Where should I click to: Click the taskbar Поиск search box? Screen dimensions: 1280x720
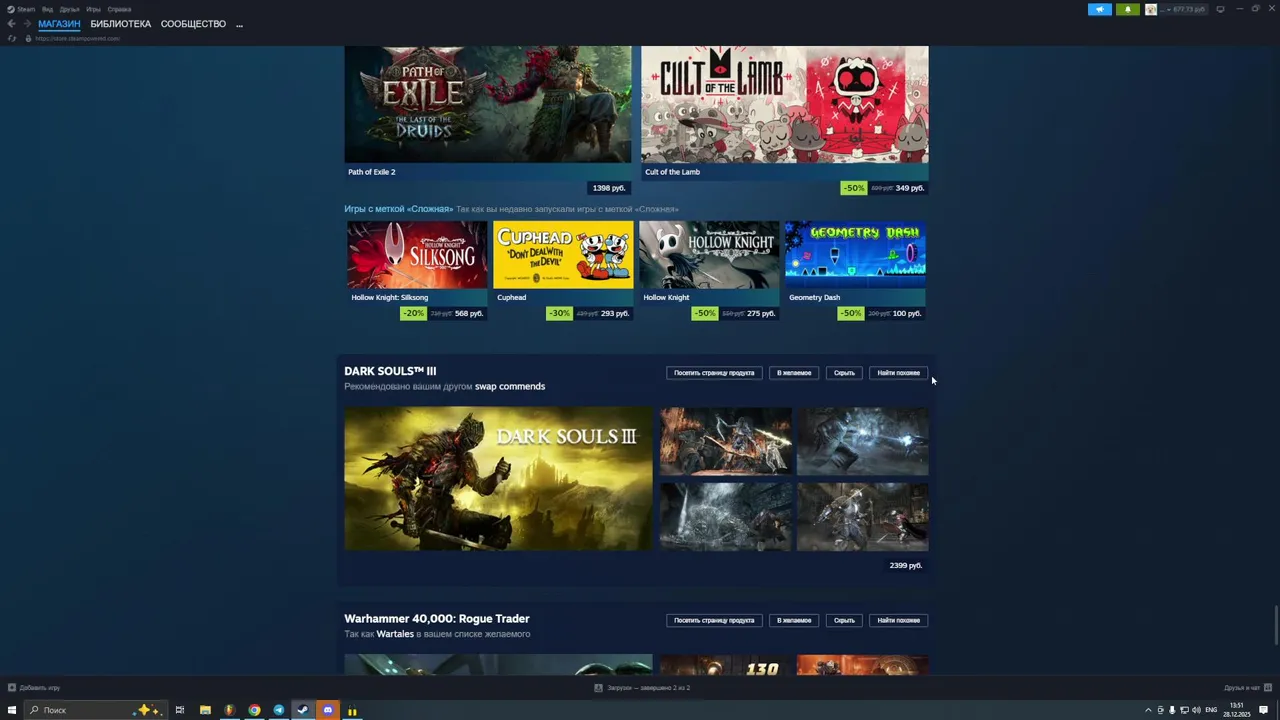[94, 710]
